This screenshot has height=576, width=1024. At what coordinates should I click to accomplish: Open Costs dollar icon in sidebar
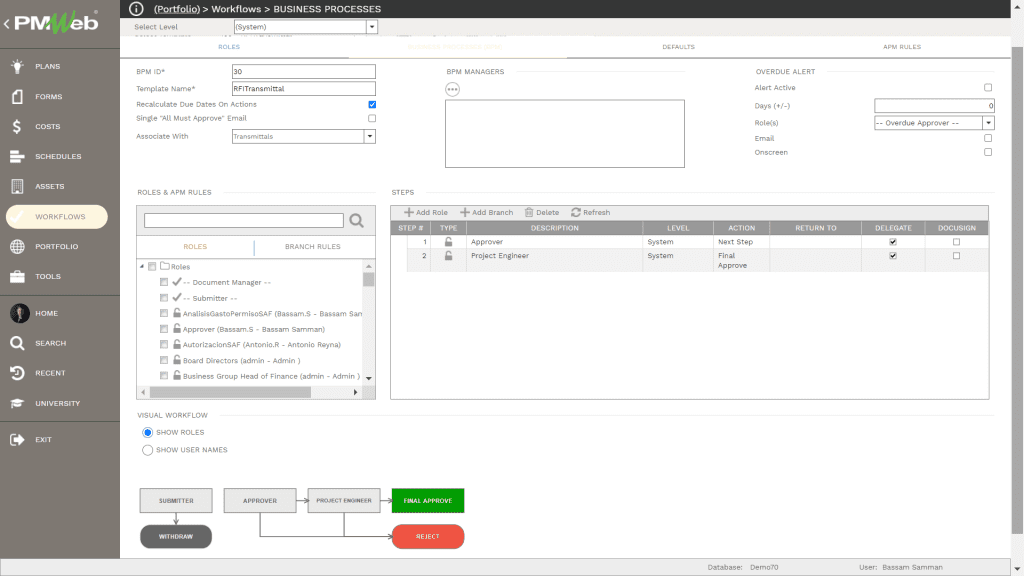tap(17, 126)
